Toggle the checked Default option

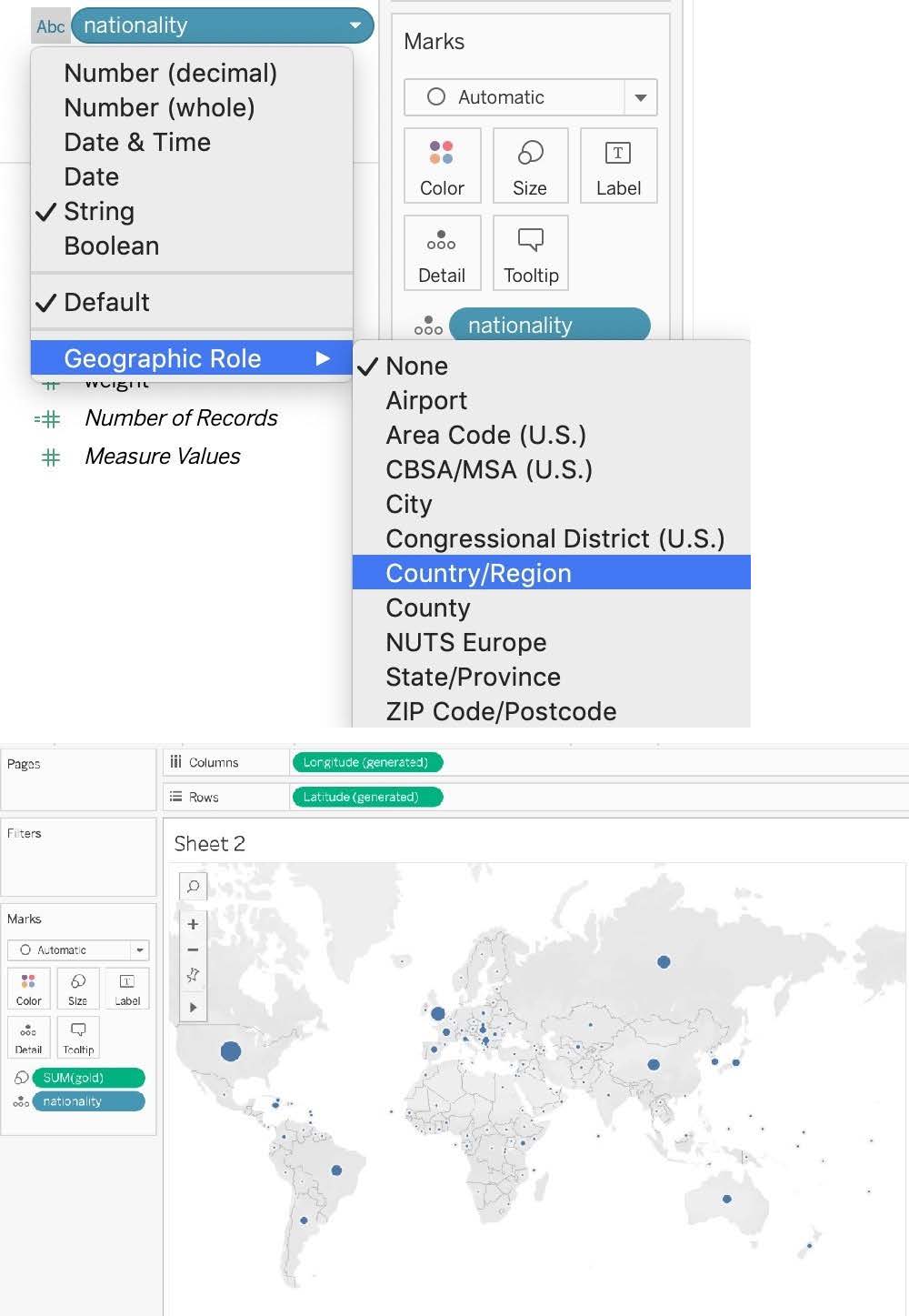(x=106, y=302)
